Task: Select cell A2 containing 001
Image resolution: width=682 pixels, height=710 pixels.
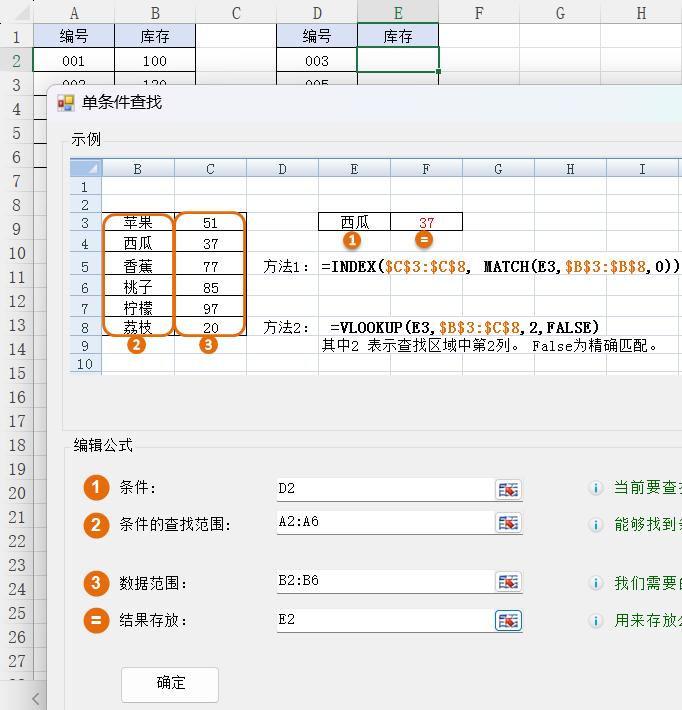Action: coord(74,61)
